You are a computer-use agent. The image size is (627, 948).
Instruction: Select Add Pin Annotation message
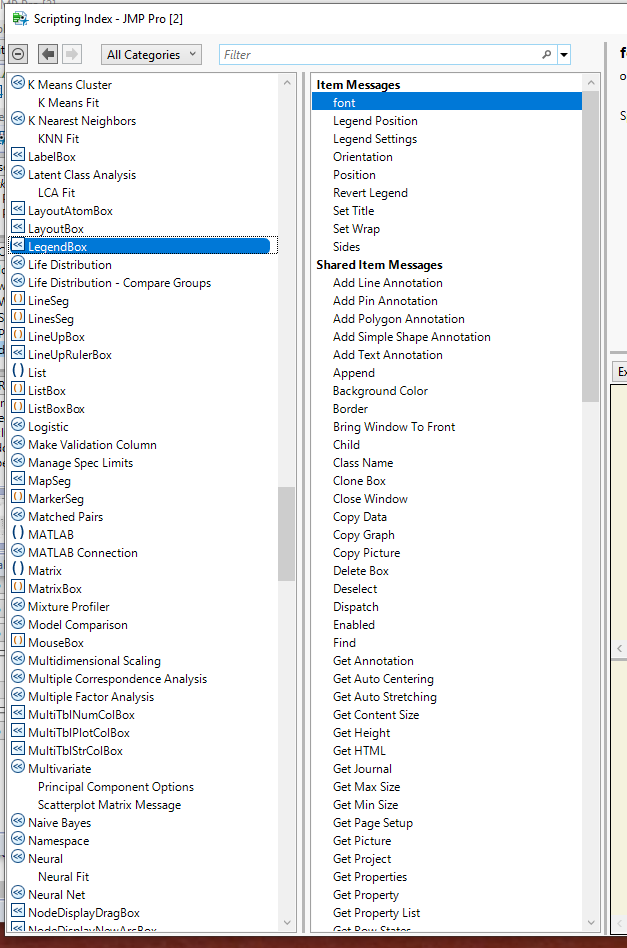pyautogui.click(x=385, y=300)
